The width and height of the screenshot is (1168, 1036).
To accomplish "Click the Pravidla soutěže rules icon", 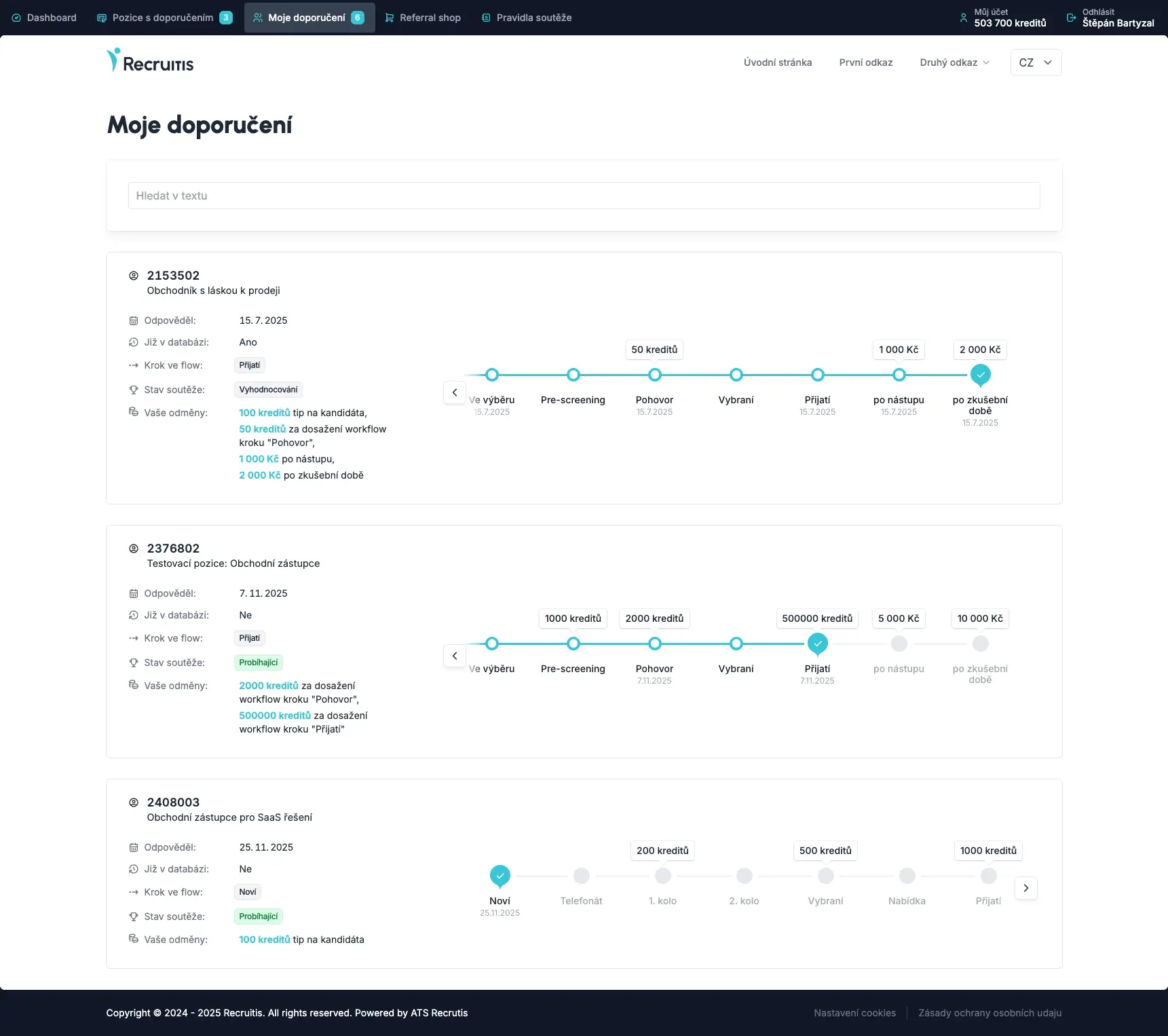I will [485, 18].
